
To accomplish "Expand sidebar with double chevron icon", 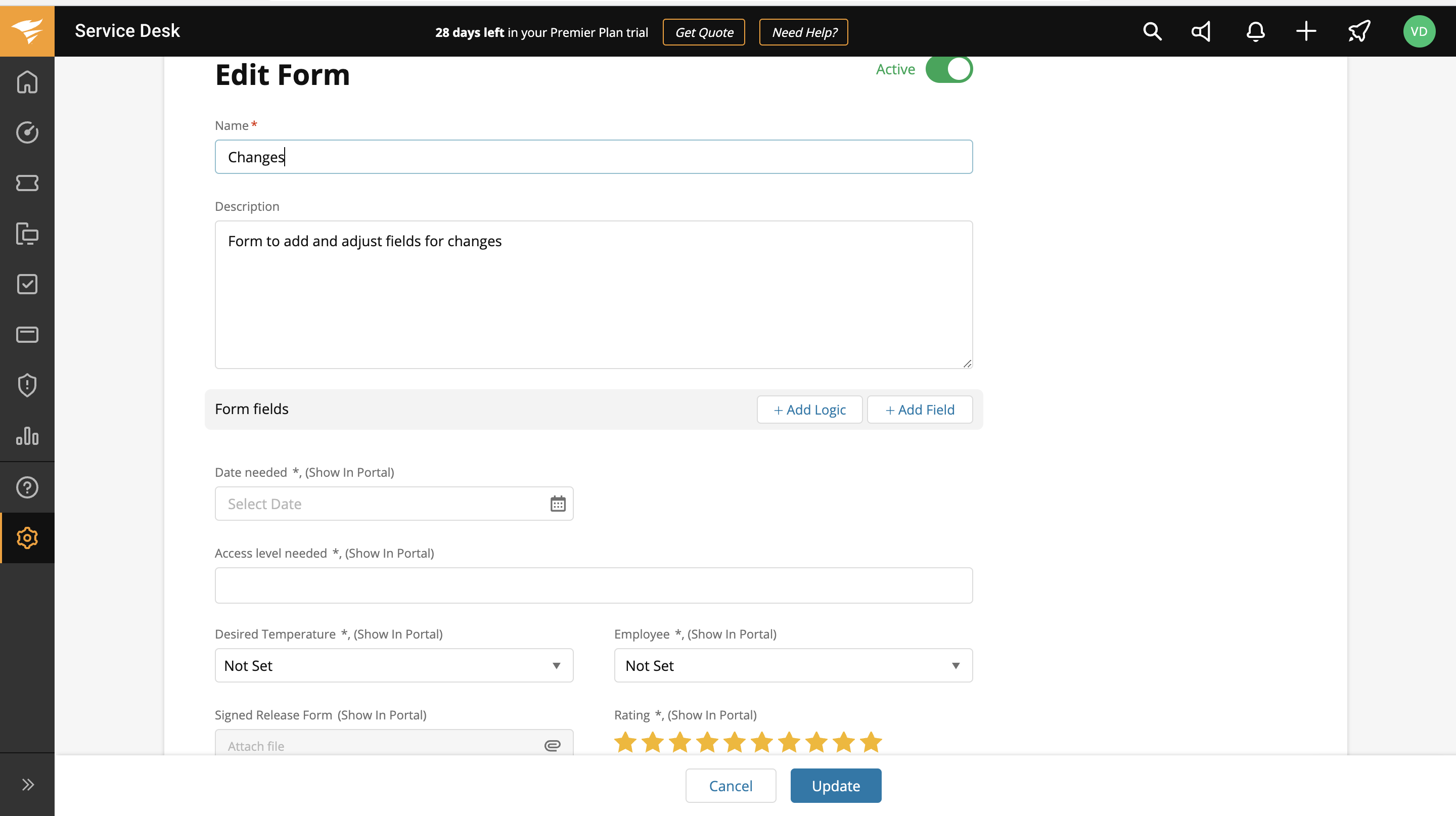I will point(27,784).
